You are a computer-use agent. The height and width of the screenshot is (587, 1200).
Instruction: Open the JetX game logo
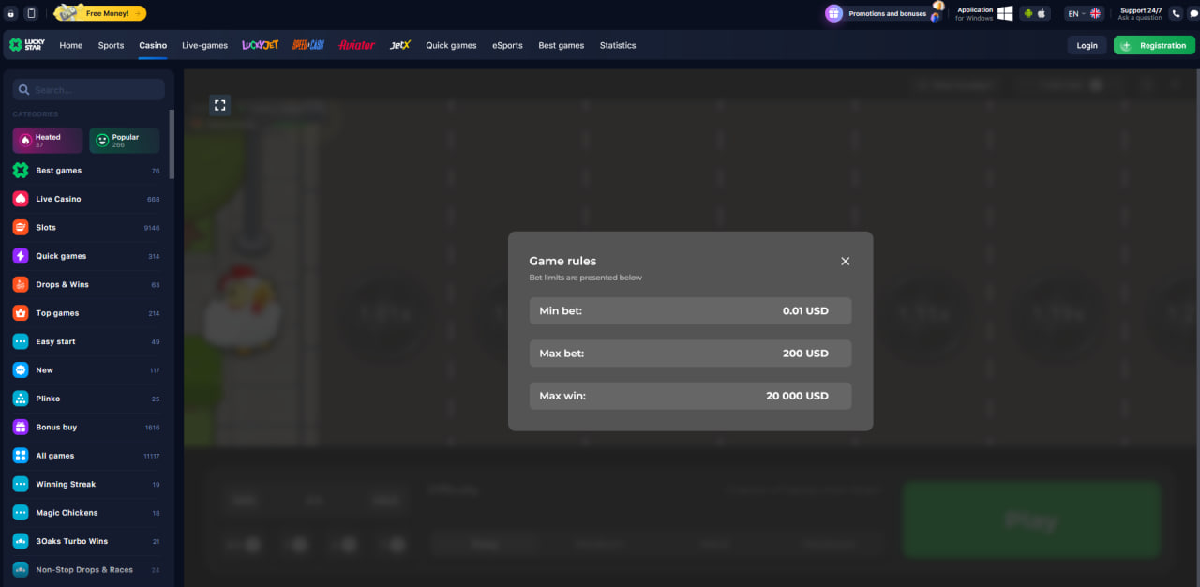point(400,45)
